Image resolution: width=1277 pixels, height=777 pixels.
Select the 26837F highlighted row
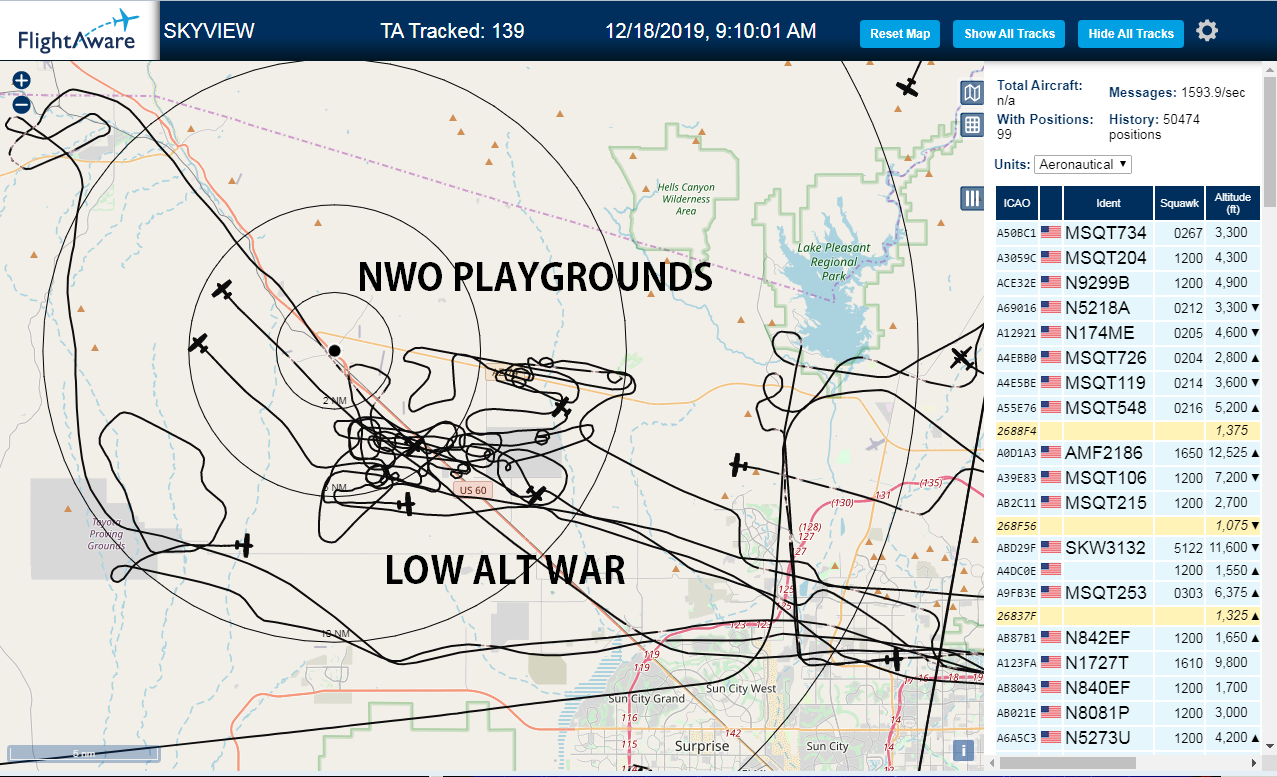tap(1127, 615)
